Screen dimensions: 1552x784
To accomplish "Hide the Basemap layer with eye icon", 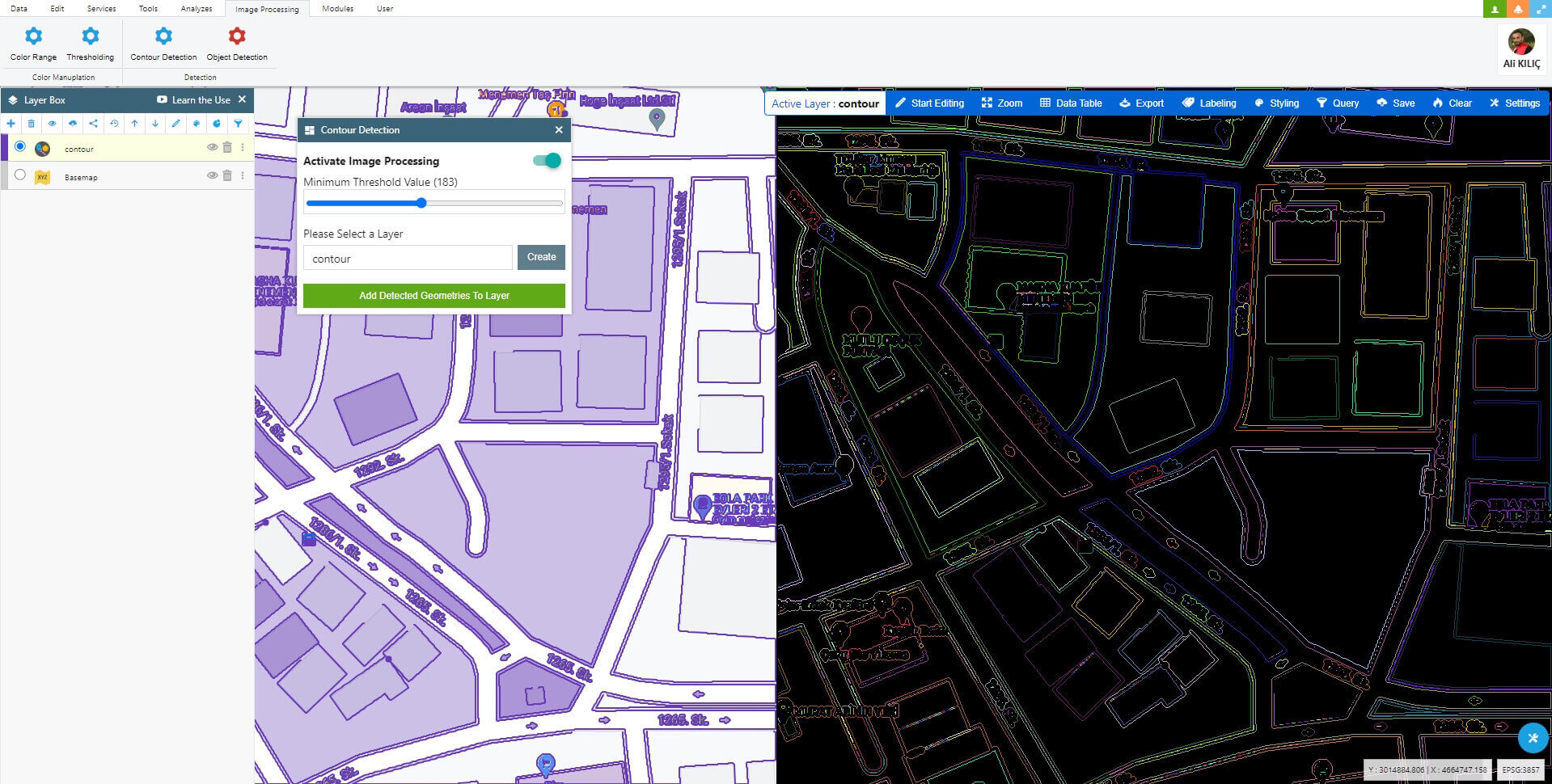I will (x=212, y=175).
